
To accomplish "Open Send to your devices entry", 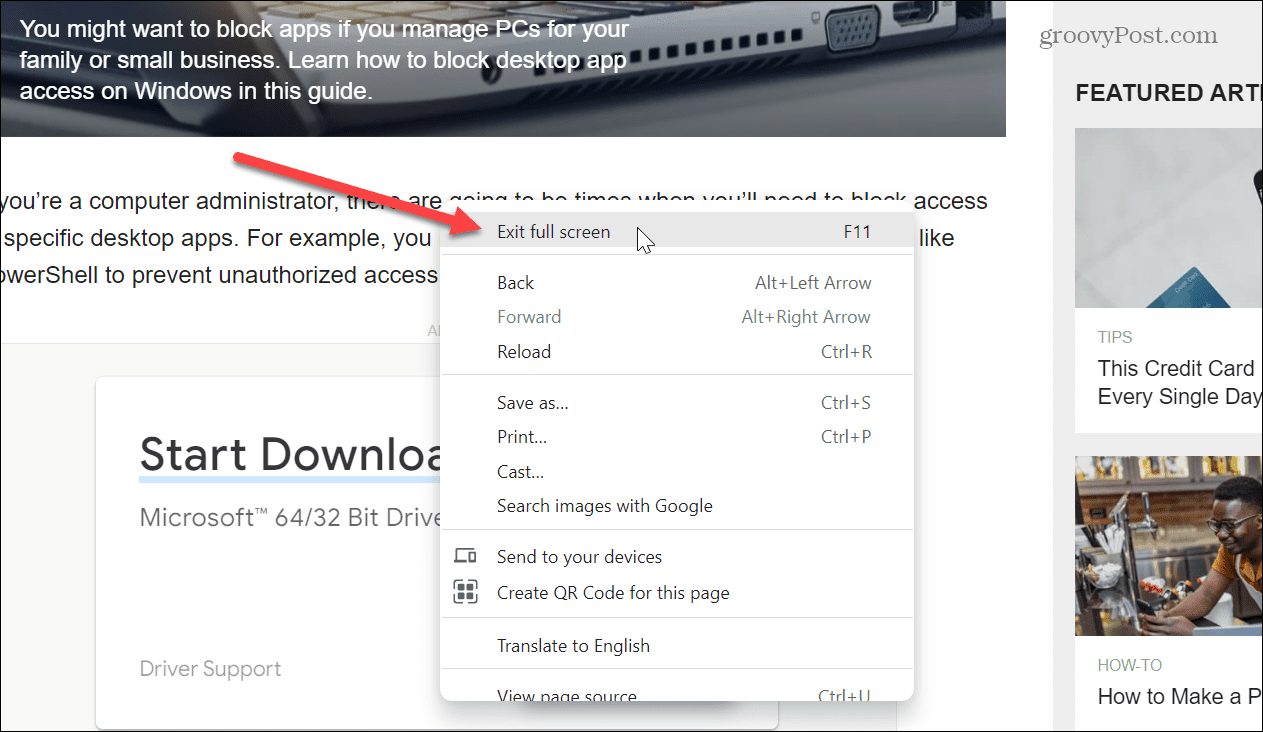I will click(x=677, y=557).
